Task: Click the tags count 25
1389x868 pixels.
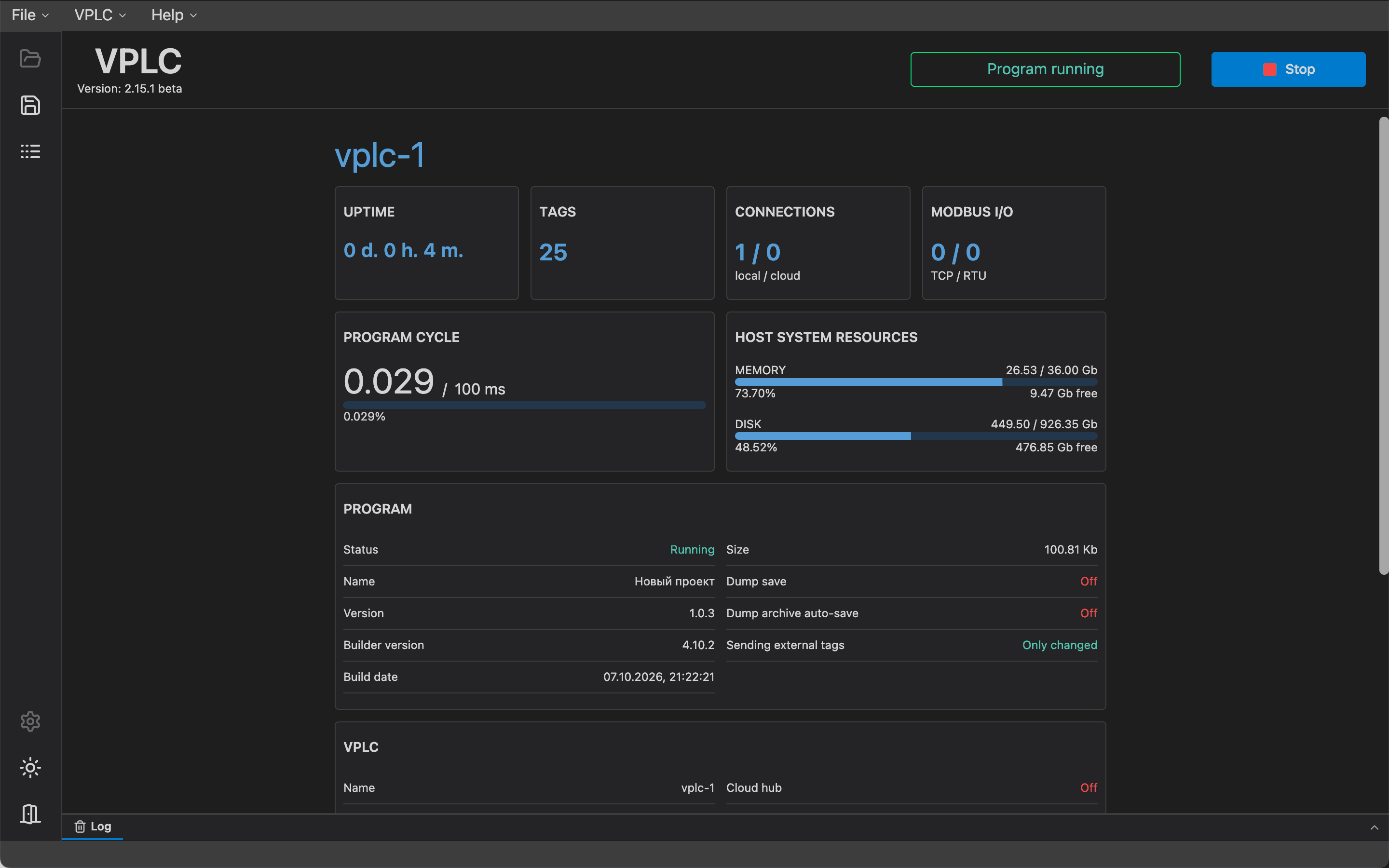Action: pyautogui.click(x=553, y=252)
